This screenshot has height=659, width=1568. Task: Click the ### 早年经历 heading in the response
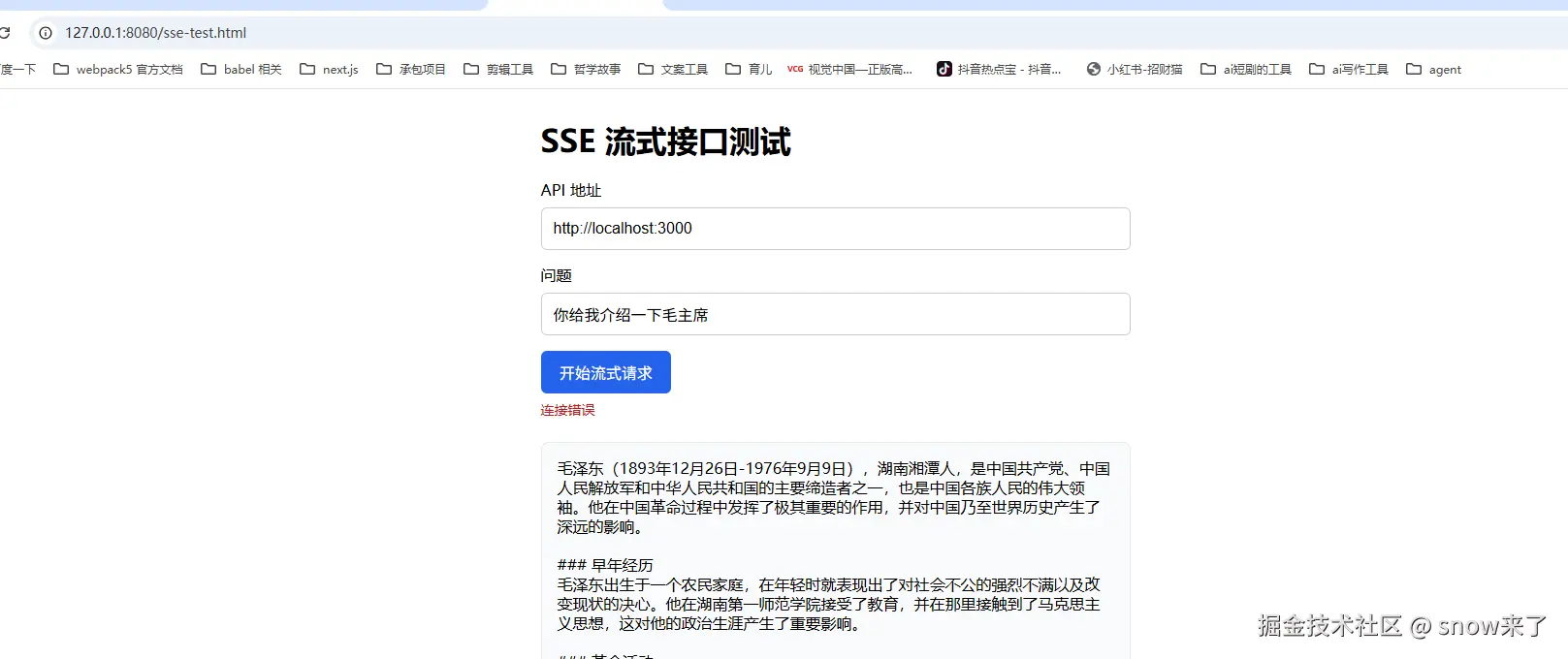605,566
